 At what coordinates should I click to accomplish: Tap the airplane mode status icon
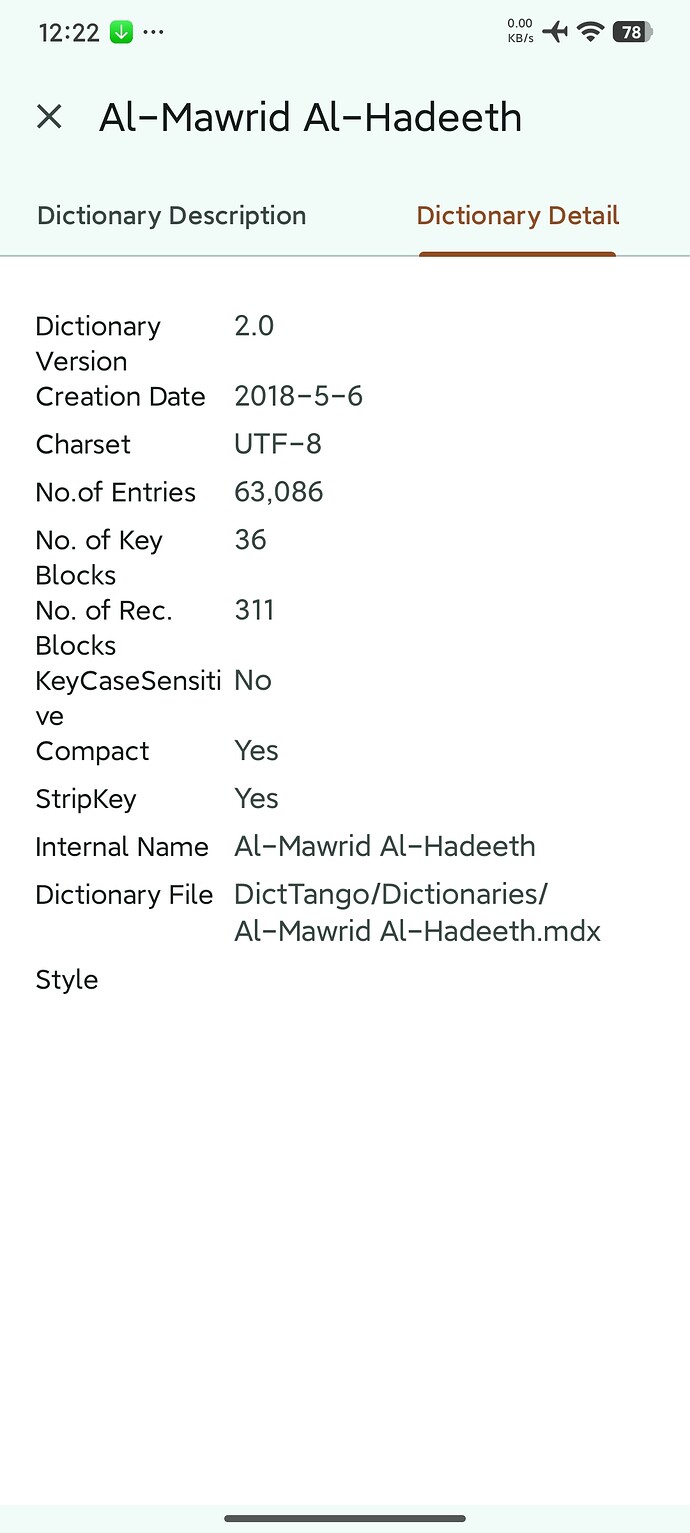pyautogui.click(x=555, y=31)
